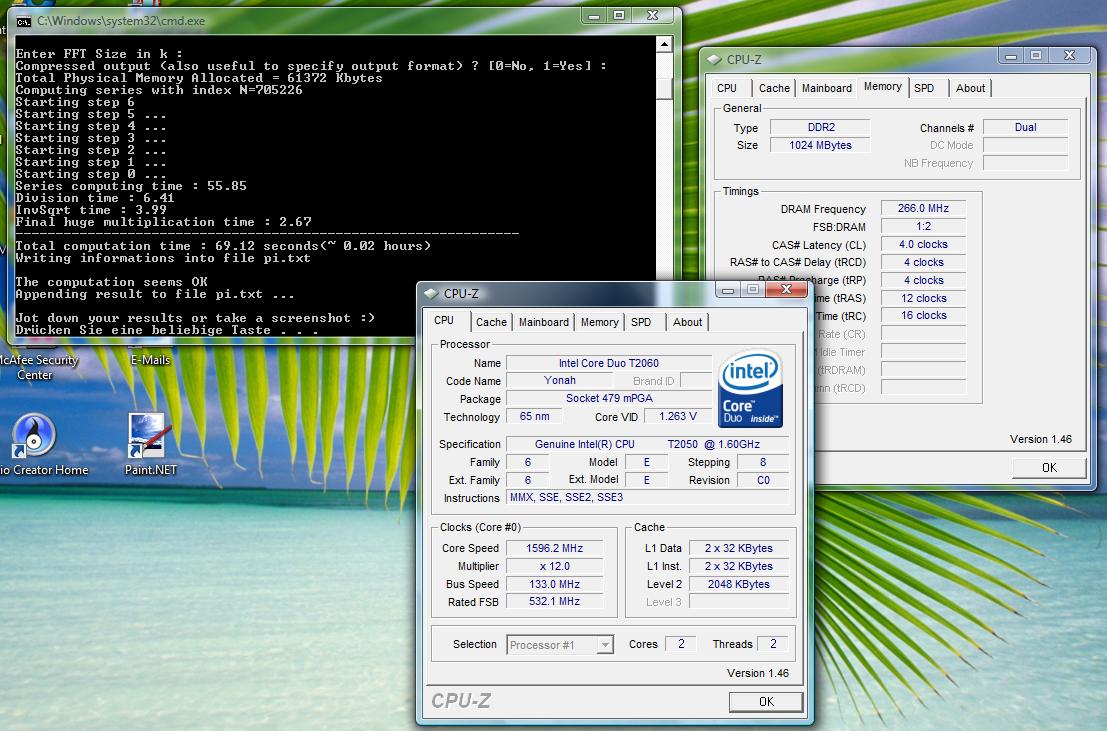Click the DRAM Frequency value '266.0 MHz'
This screenshot has height=731, width=1107.
tap(923, 208)
